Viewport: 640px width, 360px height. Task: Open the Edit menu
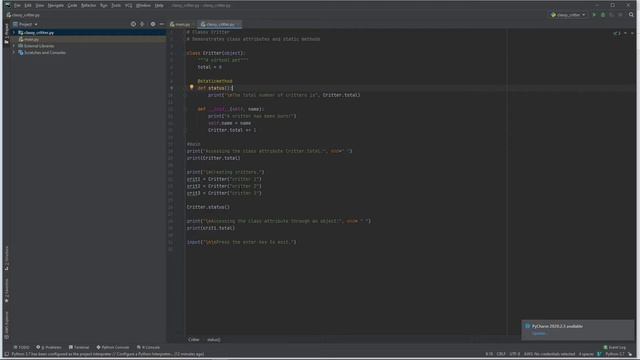click(x=28, y=6)
